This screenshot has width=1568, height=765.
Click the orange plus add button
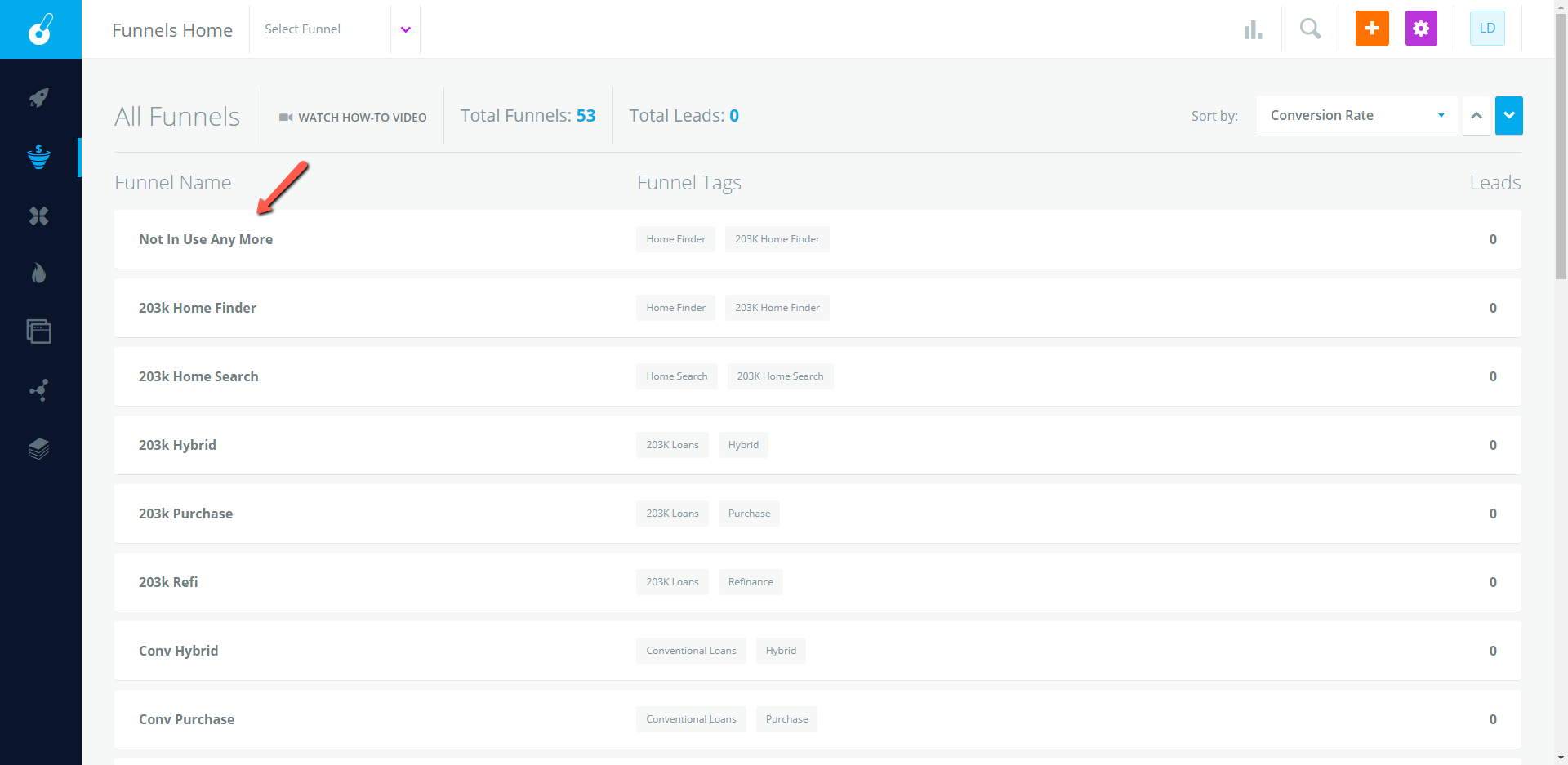pyautogui.click(x=1372, y=29)
